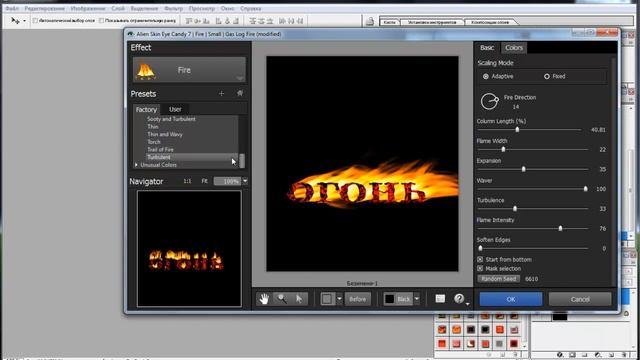Screen dimensions: 640x360
Task: Click Create adjustment layer icon in Layers panel
Action: click(x=598, y=355)
